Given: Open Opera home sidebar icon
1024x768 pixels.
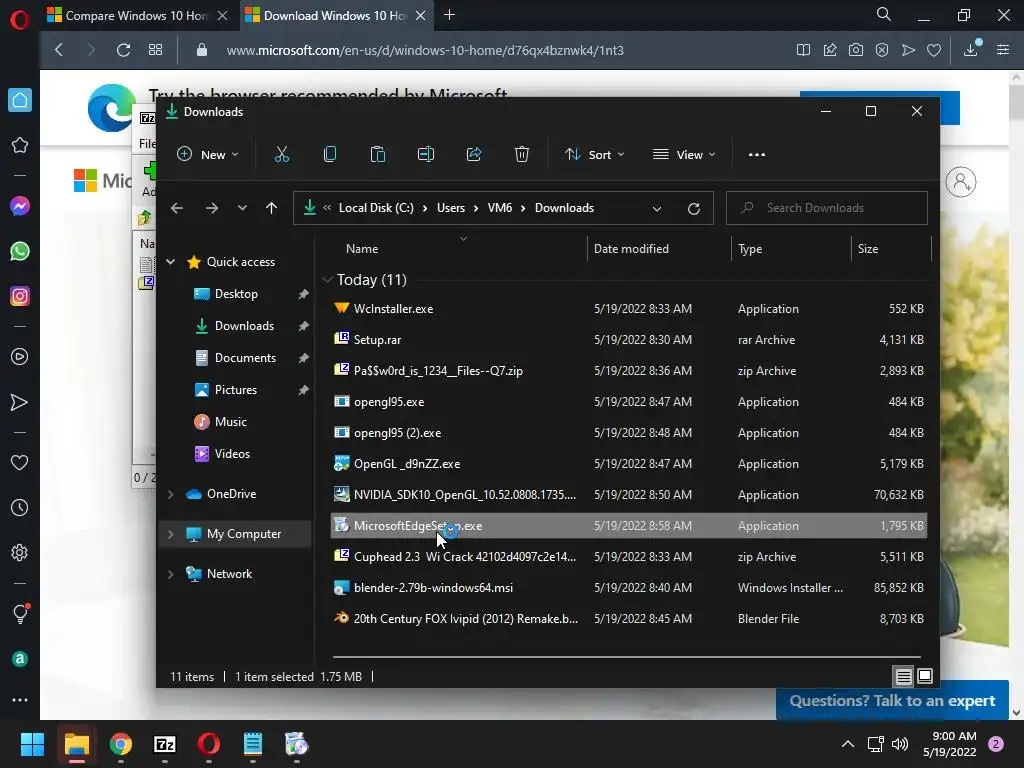Looking at the screenshot, I should pyautogui.click(x=20, y=100).
